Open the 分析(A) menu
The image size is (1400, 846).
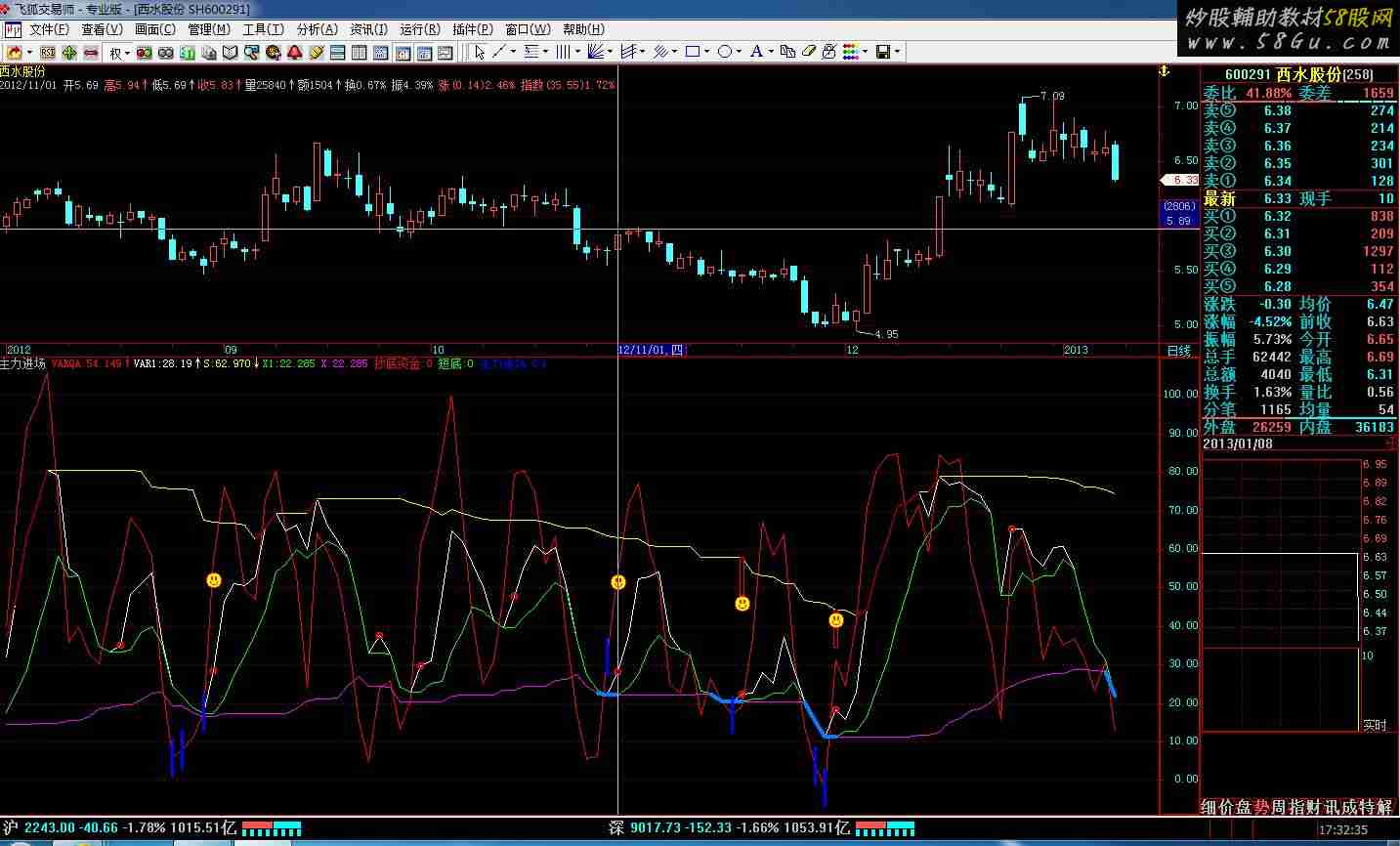coord(317,29)
